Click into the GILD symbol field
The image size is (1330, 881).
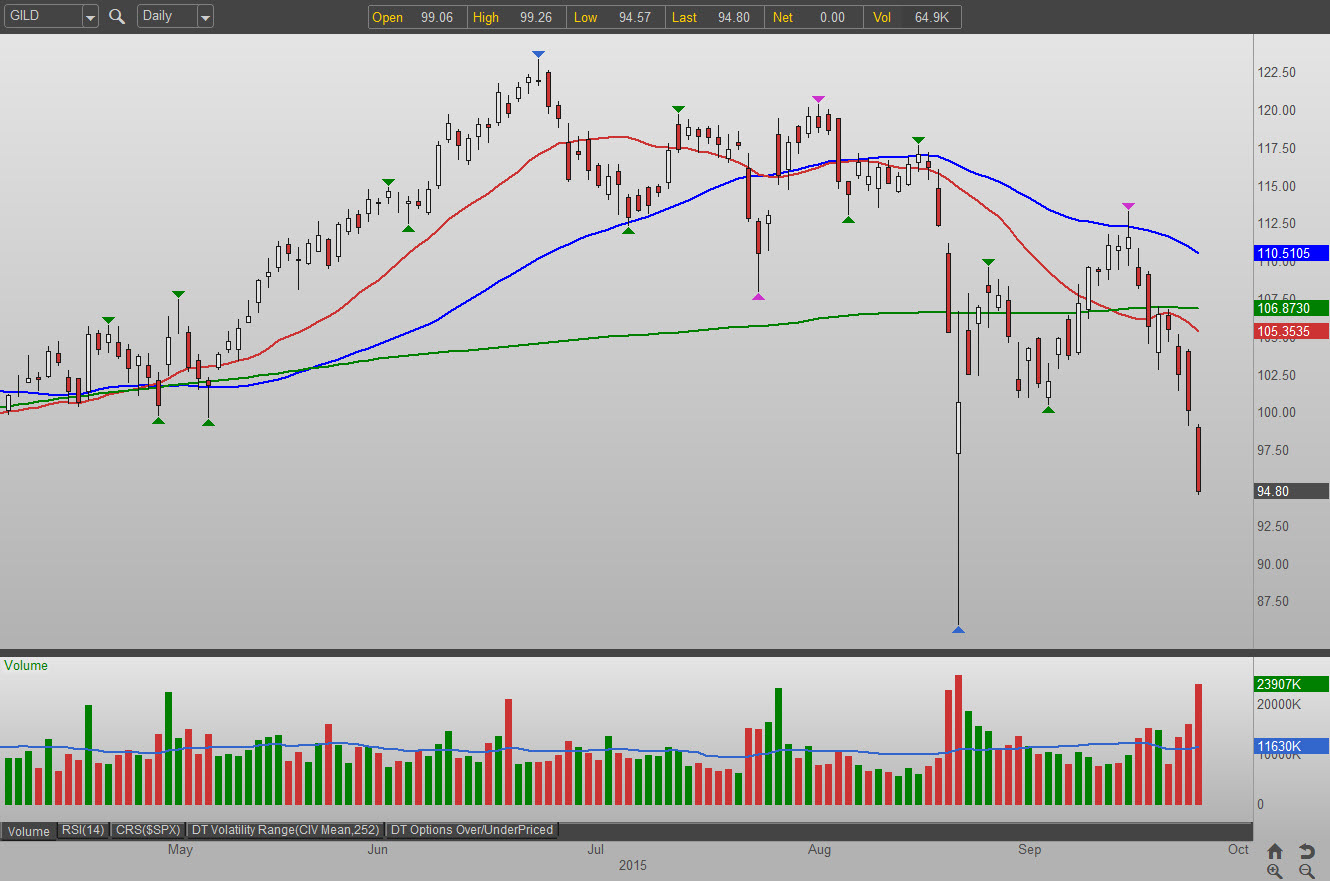[42, 17]
